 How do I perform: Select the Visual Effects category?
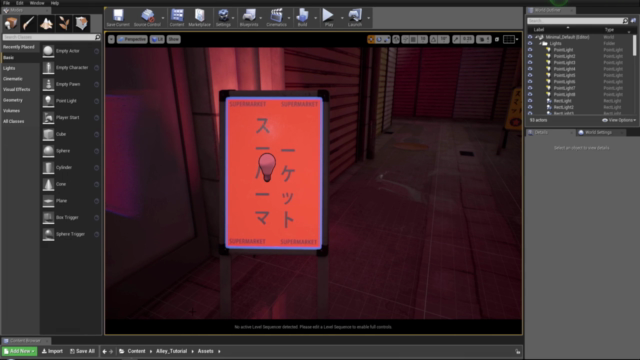pyautogui.click(x=17, y=89)
